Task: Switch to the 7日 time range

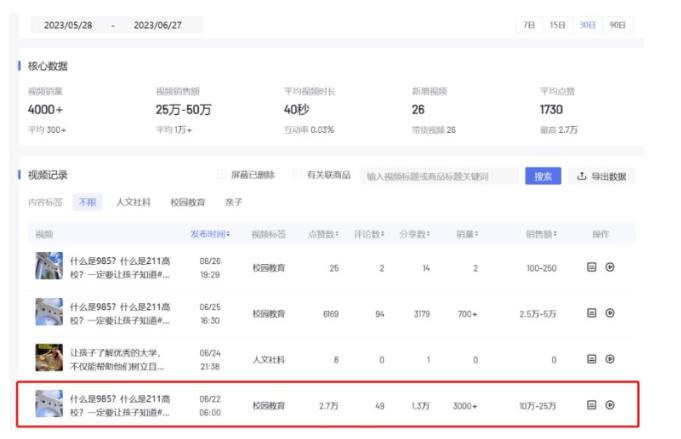Action: point(528,25)
